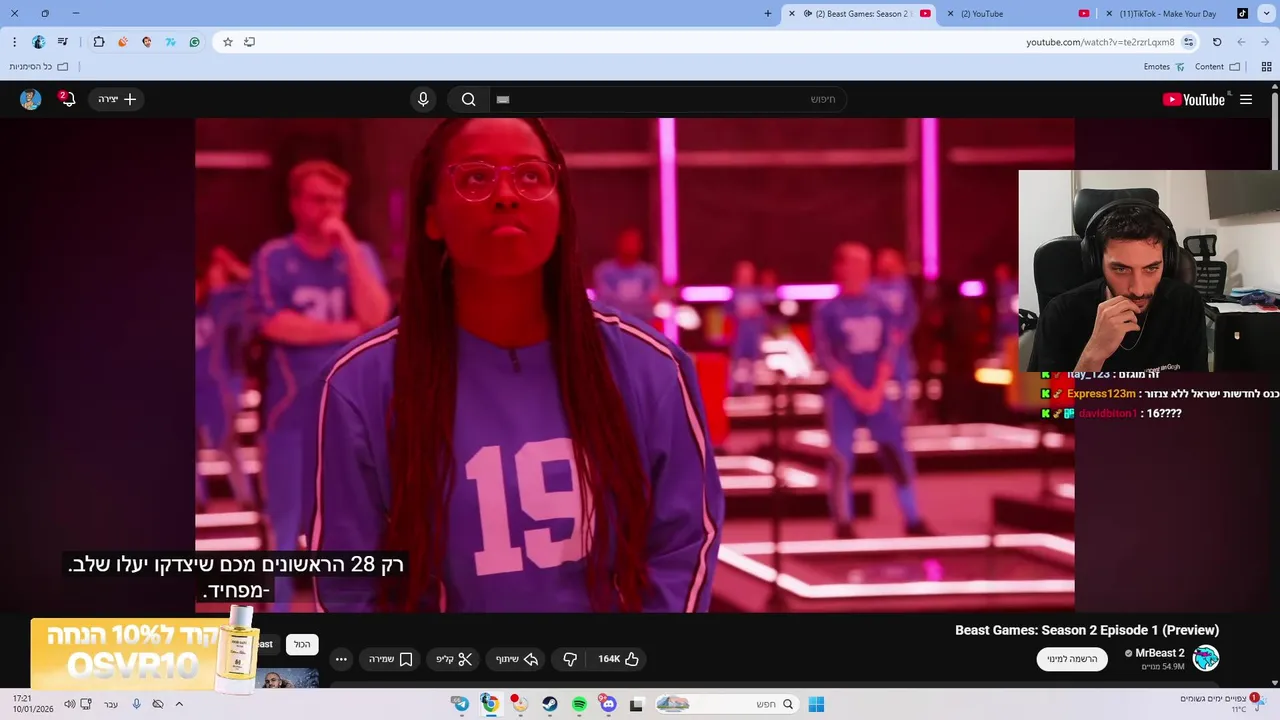Switch to the TikTok Make Your Day tab
Viewport: 1280px width, 720px height.
(1177, 14)
